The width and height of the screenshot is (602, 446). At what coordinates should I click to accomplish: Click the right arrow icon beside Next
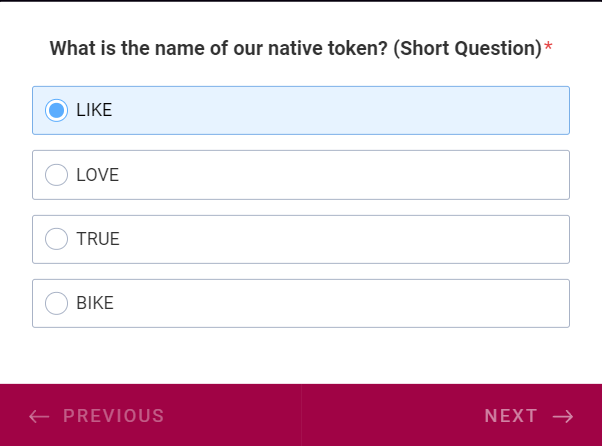coord(563,416)
